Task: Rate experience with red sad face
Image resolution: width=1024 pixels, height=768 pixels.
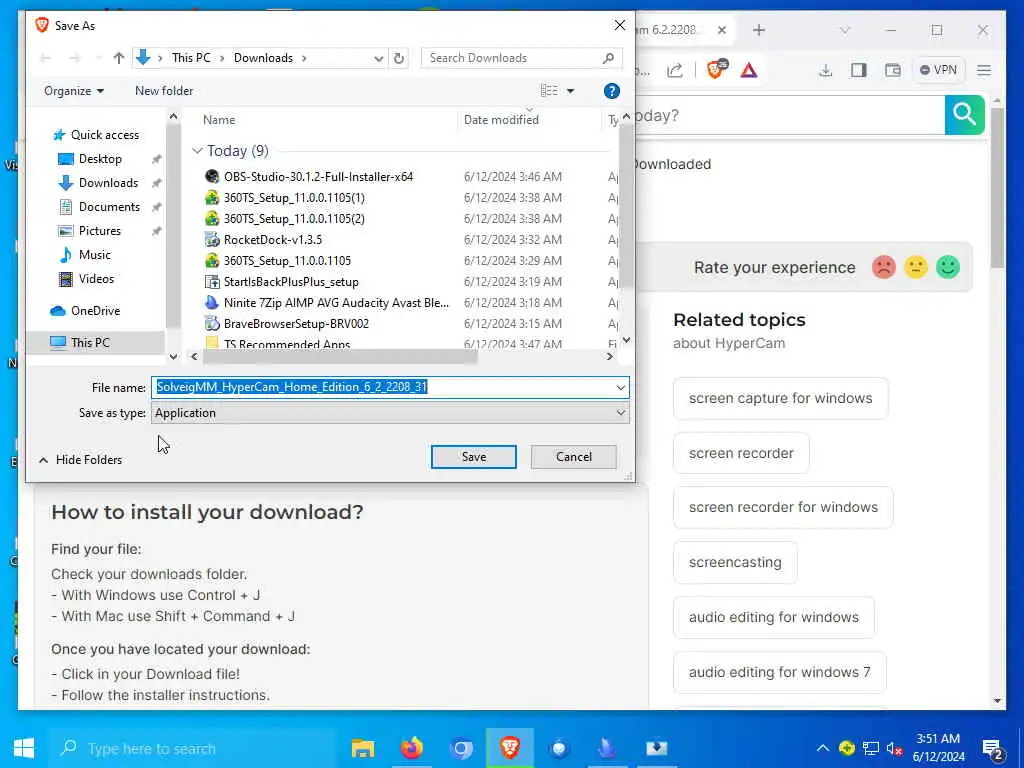Action: point(884,267)
